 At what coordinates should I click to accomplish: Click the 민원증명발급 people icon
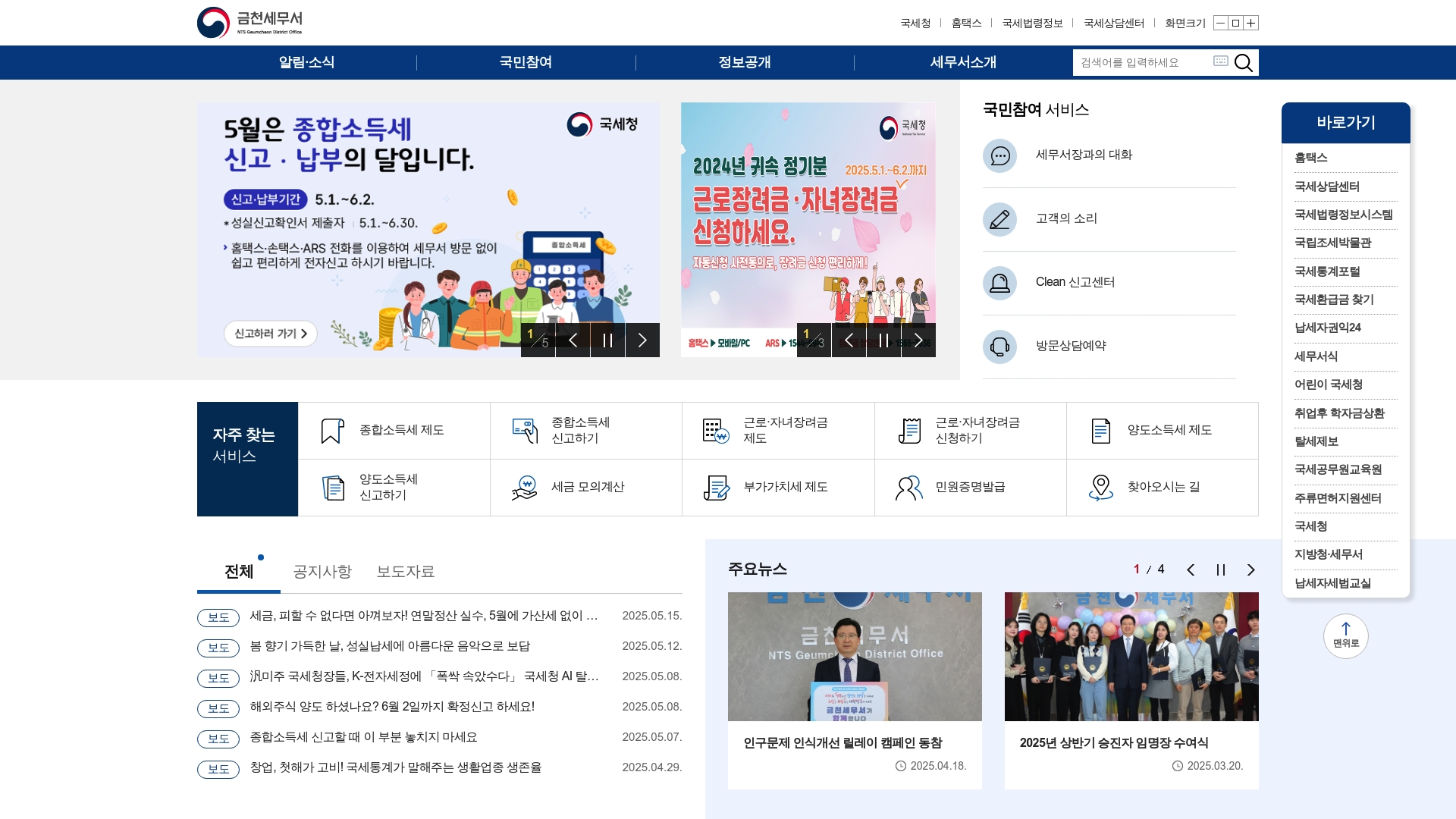tap(908, 488)
